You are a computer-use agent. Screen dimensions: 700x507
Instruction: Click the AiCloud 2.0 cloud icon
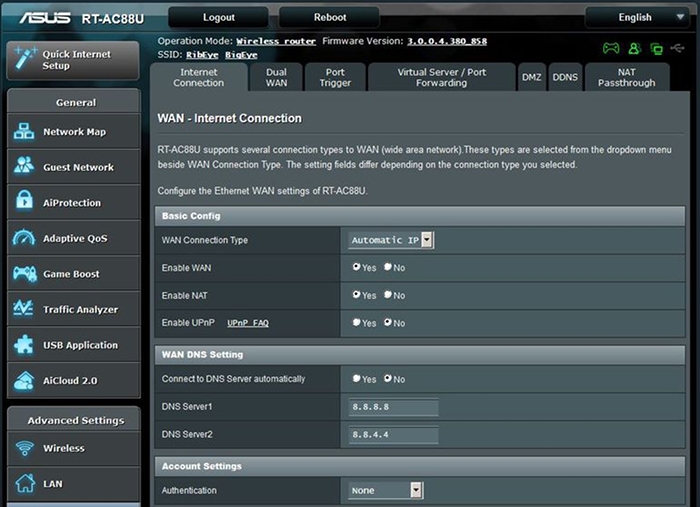[24, 381]
